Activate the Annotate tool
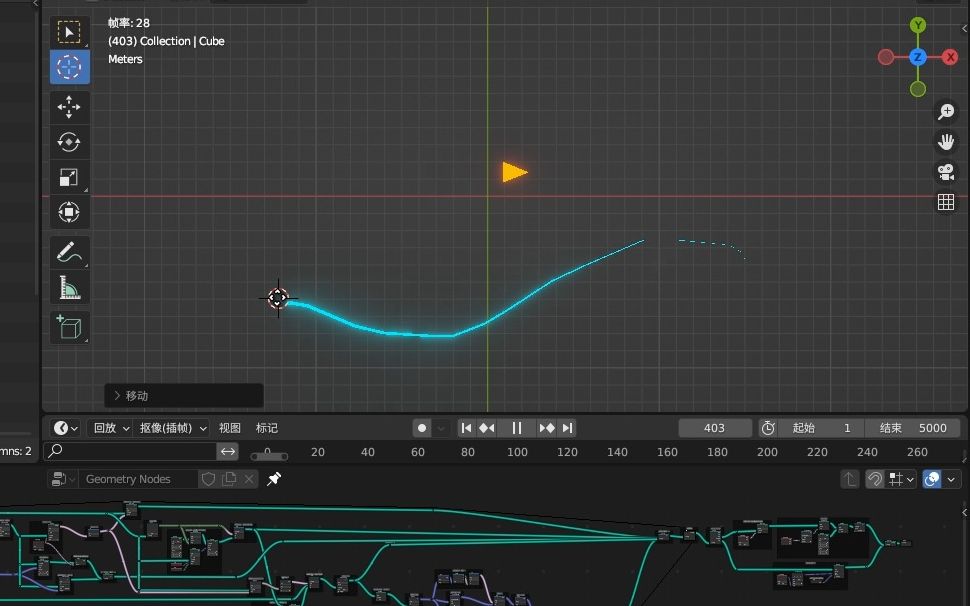The height and width of the screenshot is (606, 970). 69,251
